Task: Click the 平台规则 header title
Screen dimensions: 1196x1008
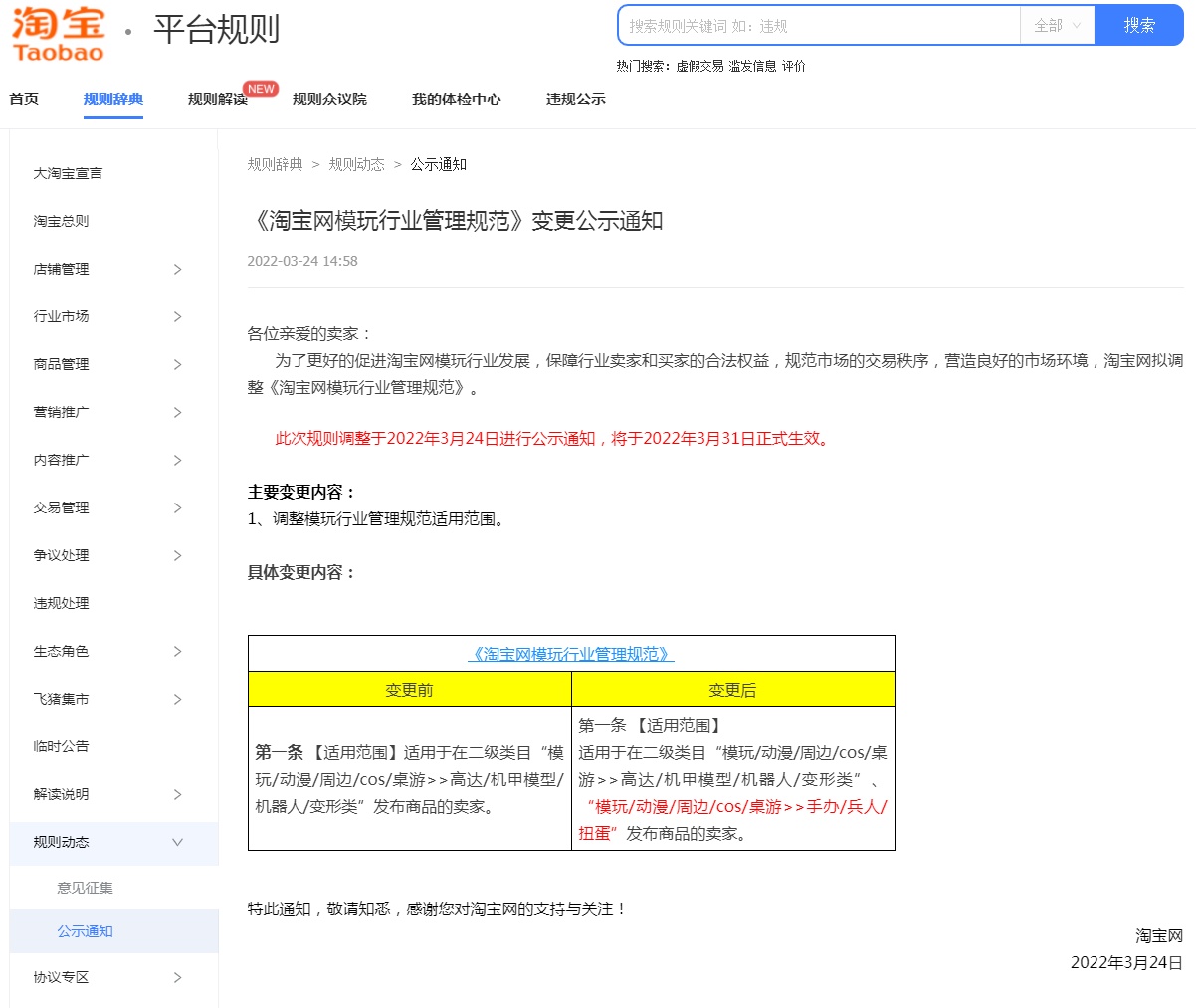Action: coord(217,30)
